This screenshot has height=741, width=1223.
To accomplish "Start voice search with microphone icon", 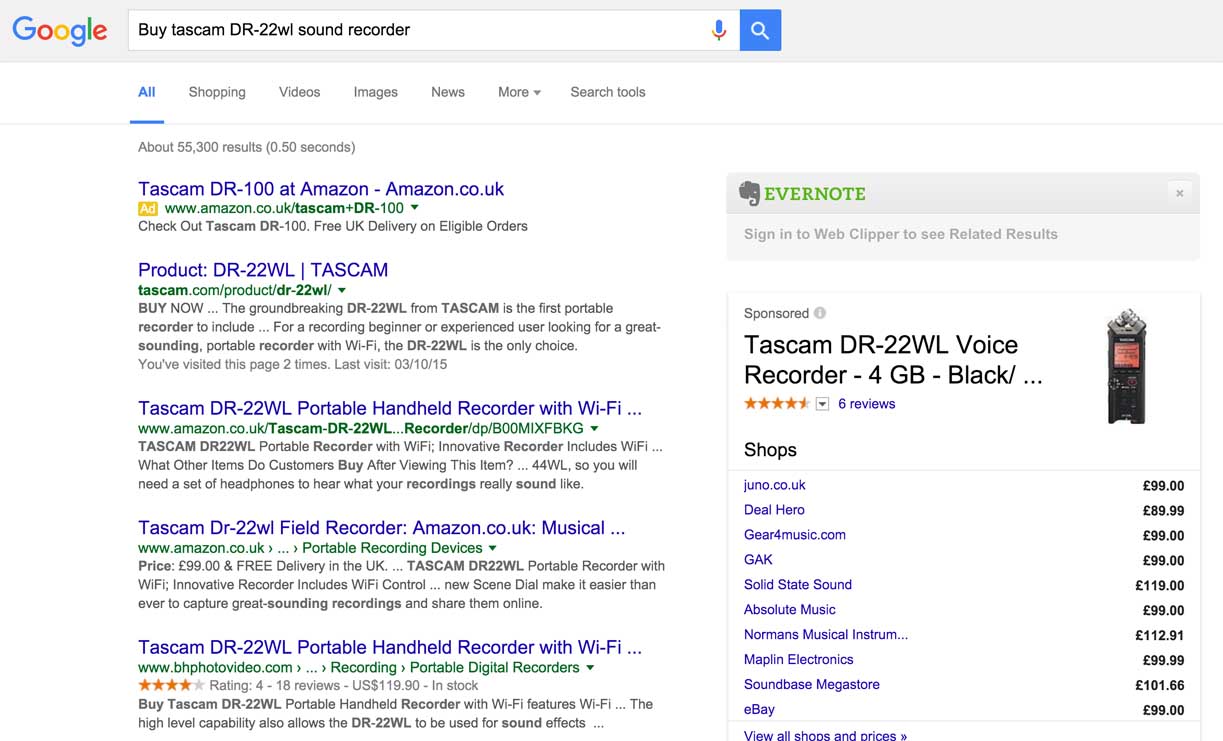I will click(718, 30).
